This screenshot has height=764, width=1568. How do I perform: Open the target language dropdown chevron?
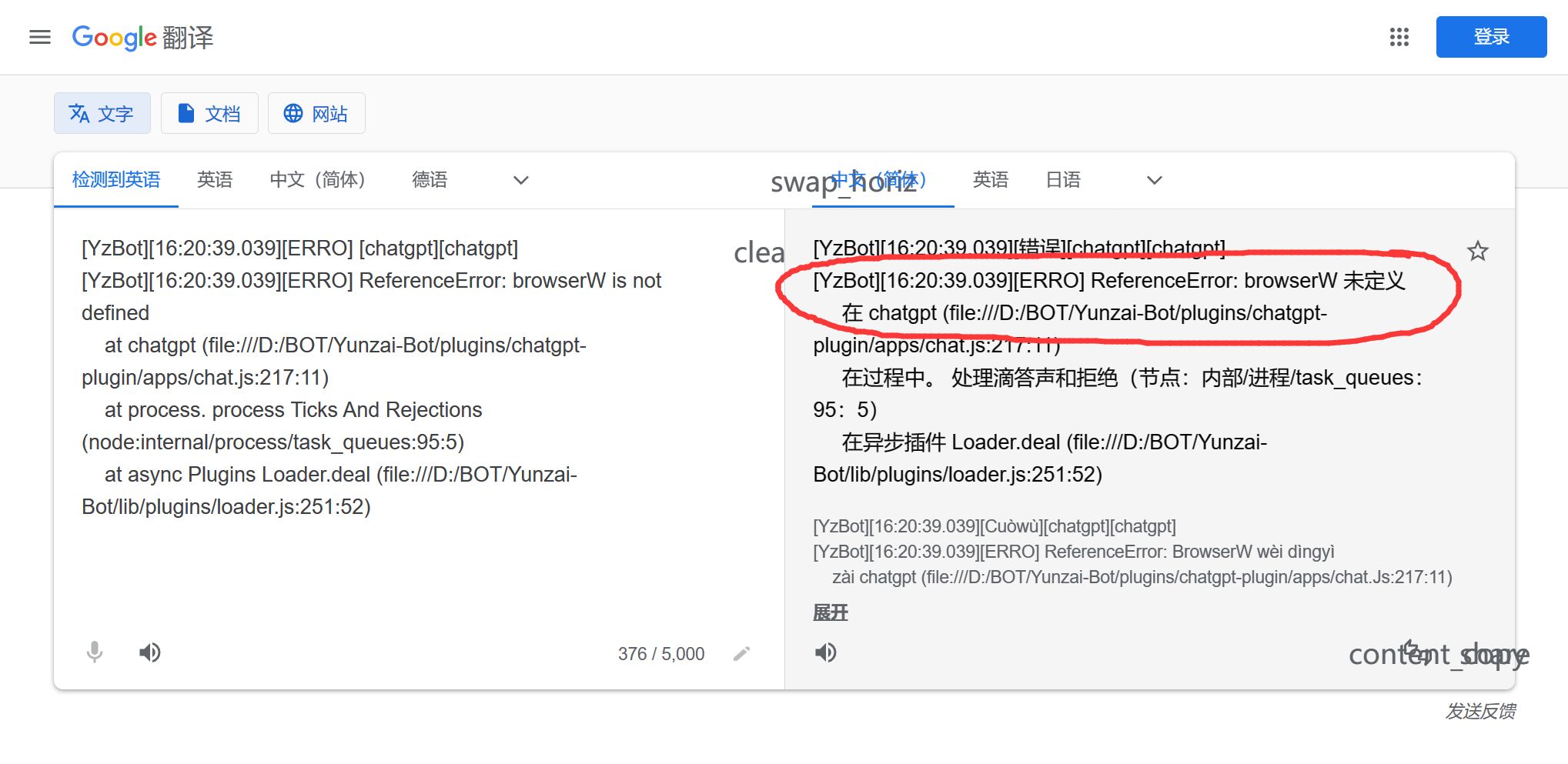tap(1154, 179)
